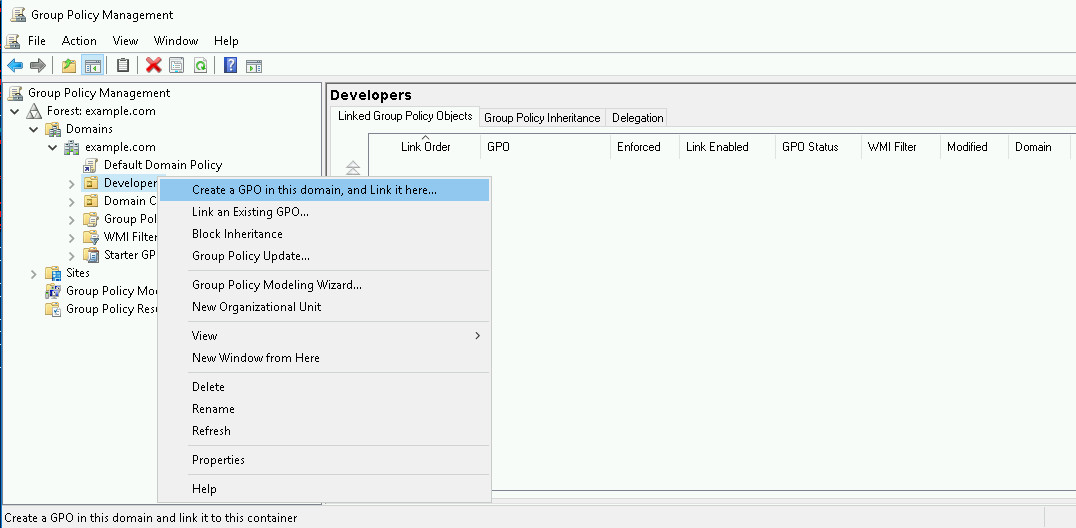This screenshot has height=528, width=1076.
Task: Click the example.com domain icon
Action: coord(71,147)
